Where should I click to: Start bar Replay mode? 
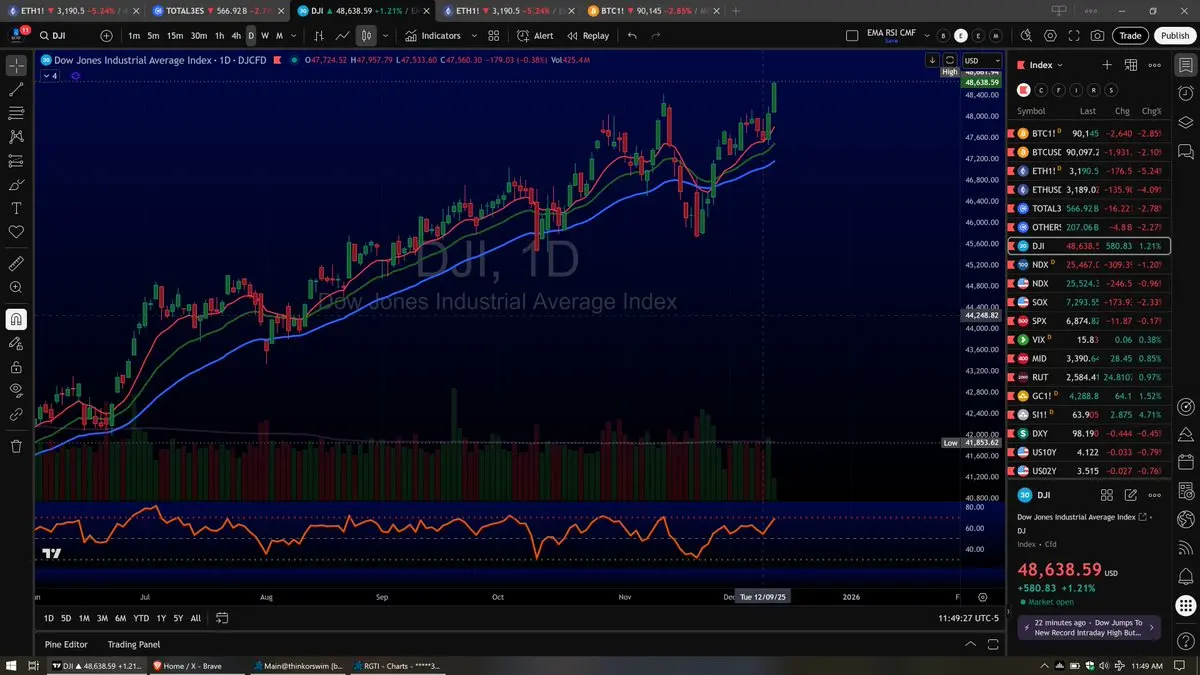(588, 35)
